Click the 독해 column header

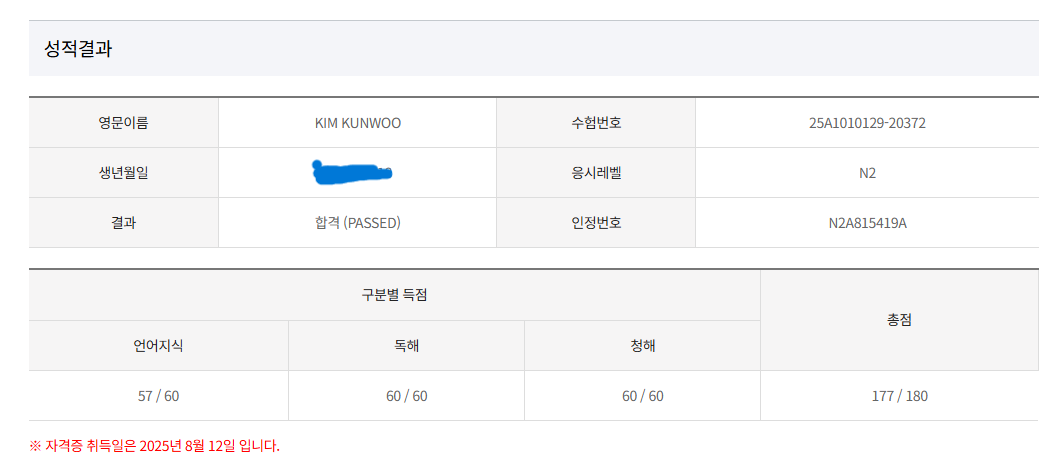406,346
